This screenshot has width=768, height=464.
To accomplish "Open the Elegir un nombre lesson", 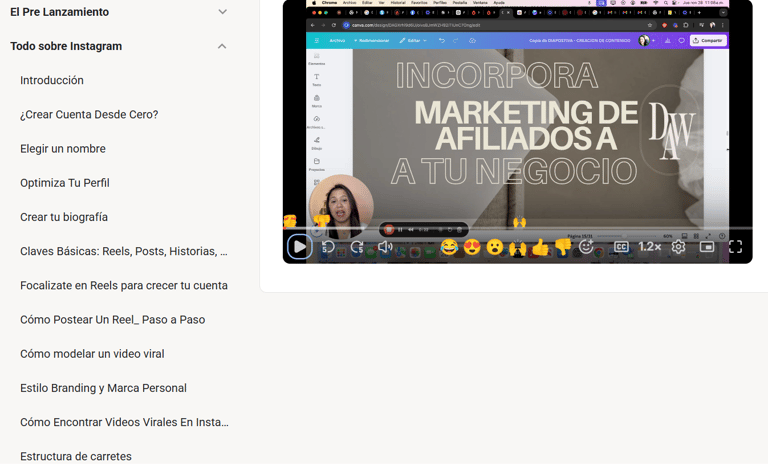I will click(x=63, y=149).
